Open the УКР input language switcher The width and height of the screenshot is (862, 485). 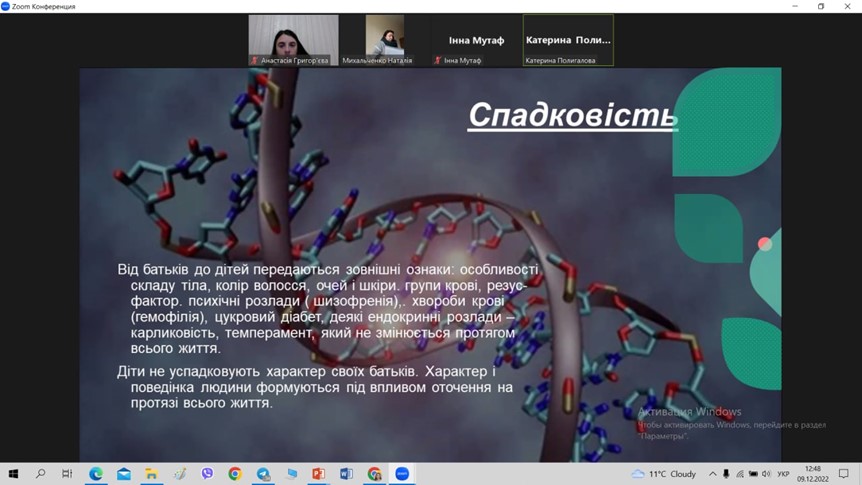pyautogui.click(x=783, y=474)
